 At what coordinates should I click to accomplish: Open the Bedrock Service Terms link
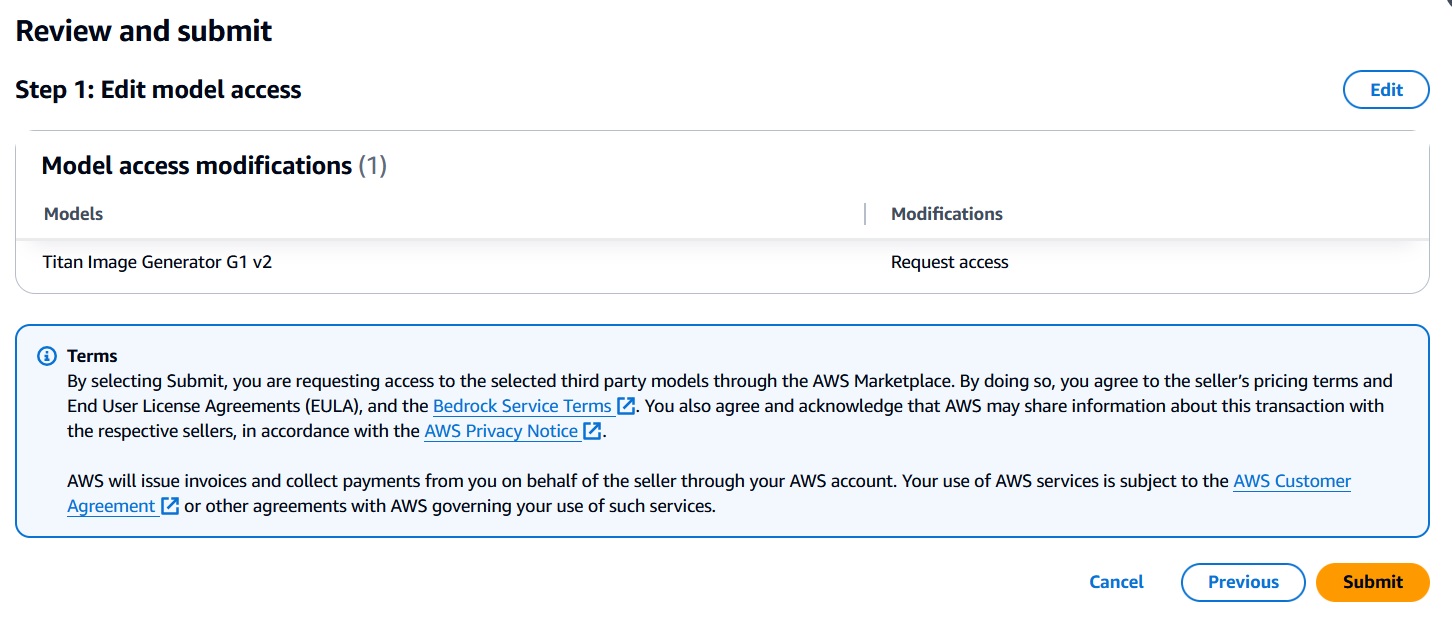[x=522, y=406]
